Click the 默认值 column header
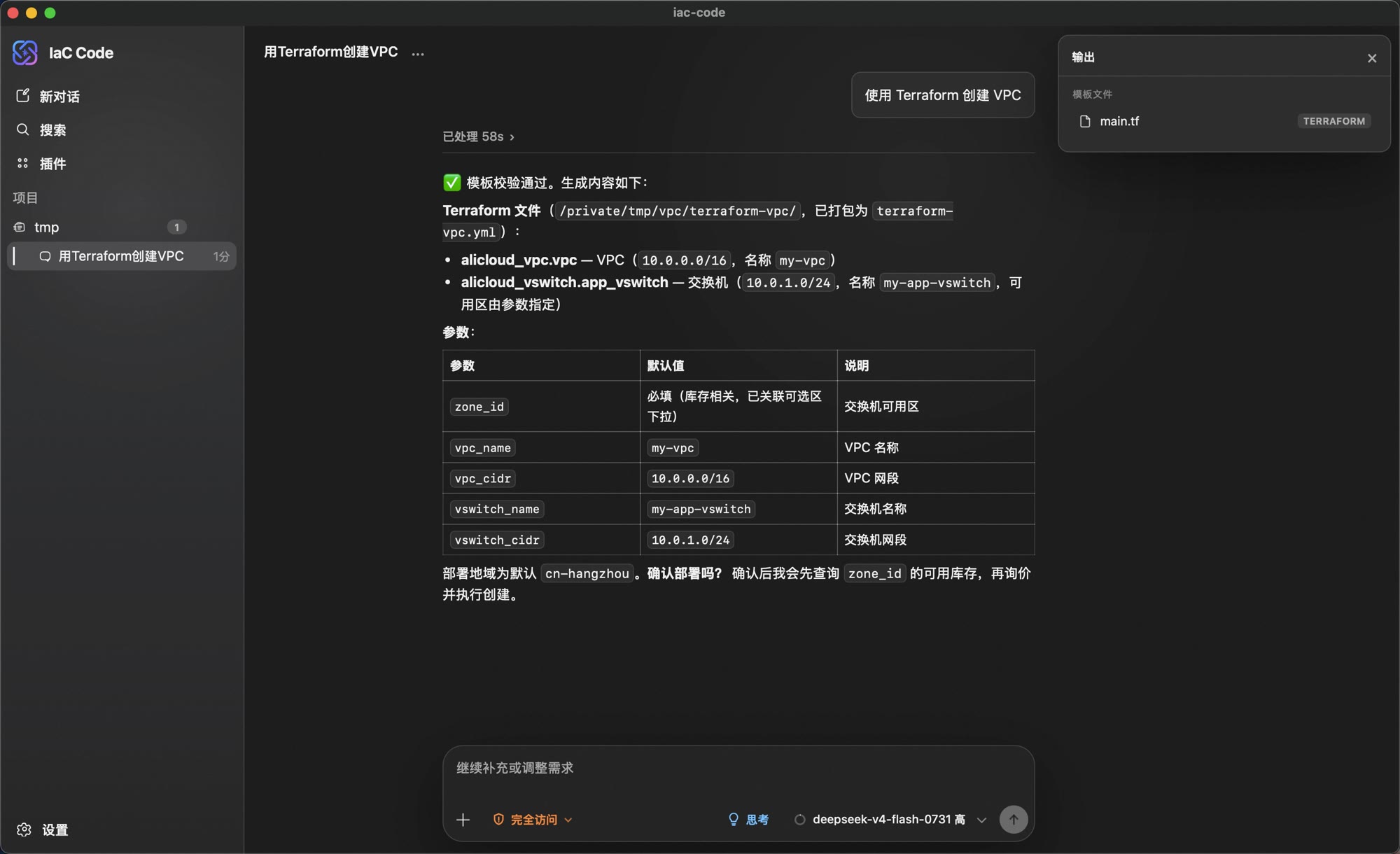Image resolution: width=1400 pixels, height=854 pixels. 738,365
